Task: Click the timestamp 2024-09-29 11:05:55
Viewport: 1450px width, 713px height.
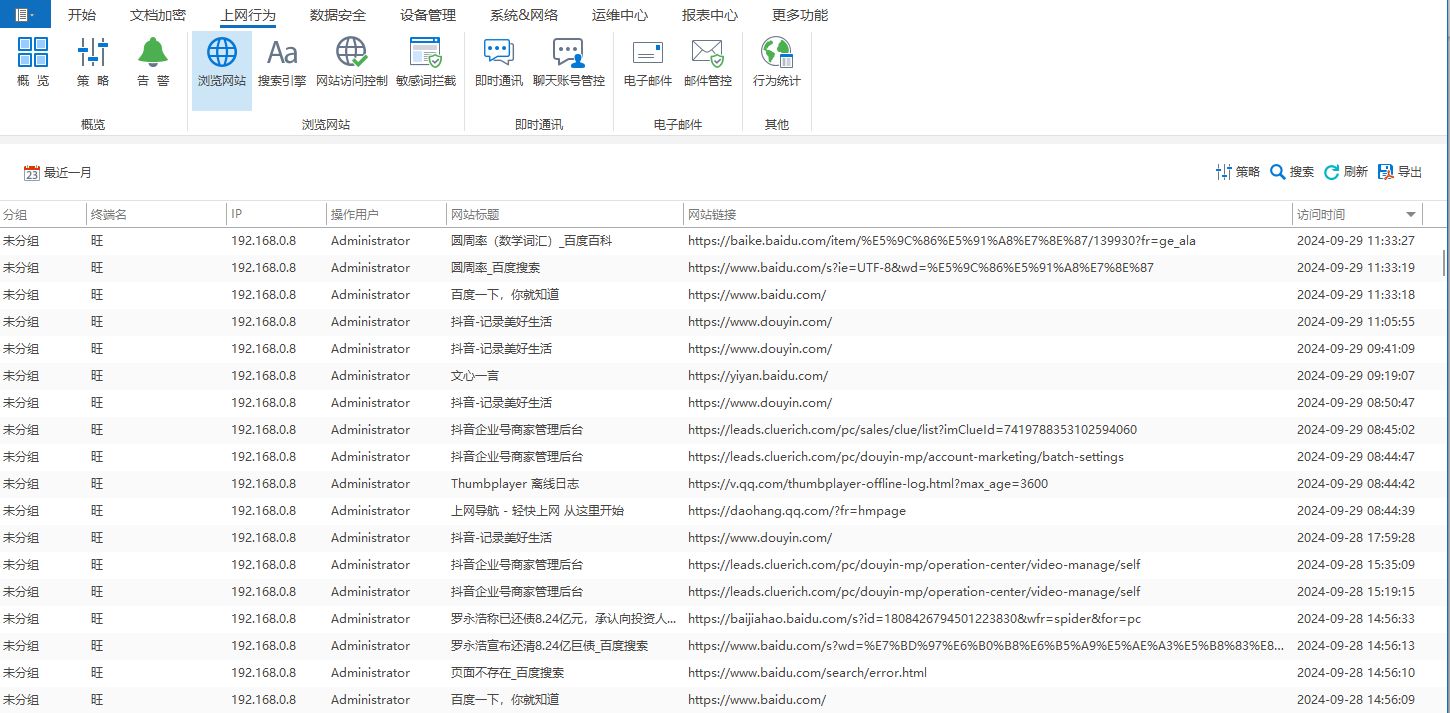Action: coord(1356,322)
